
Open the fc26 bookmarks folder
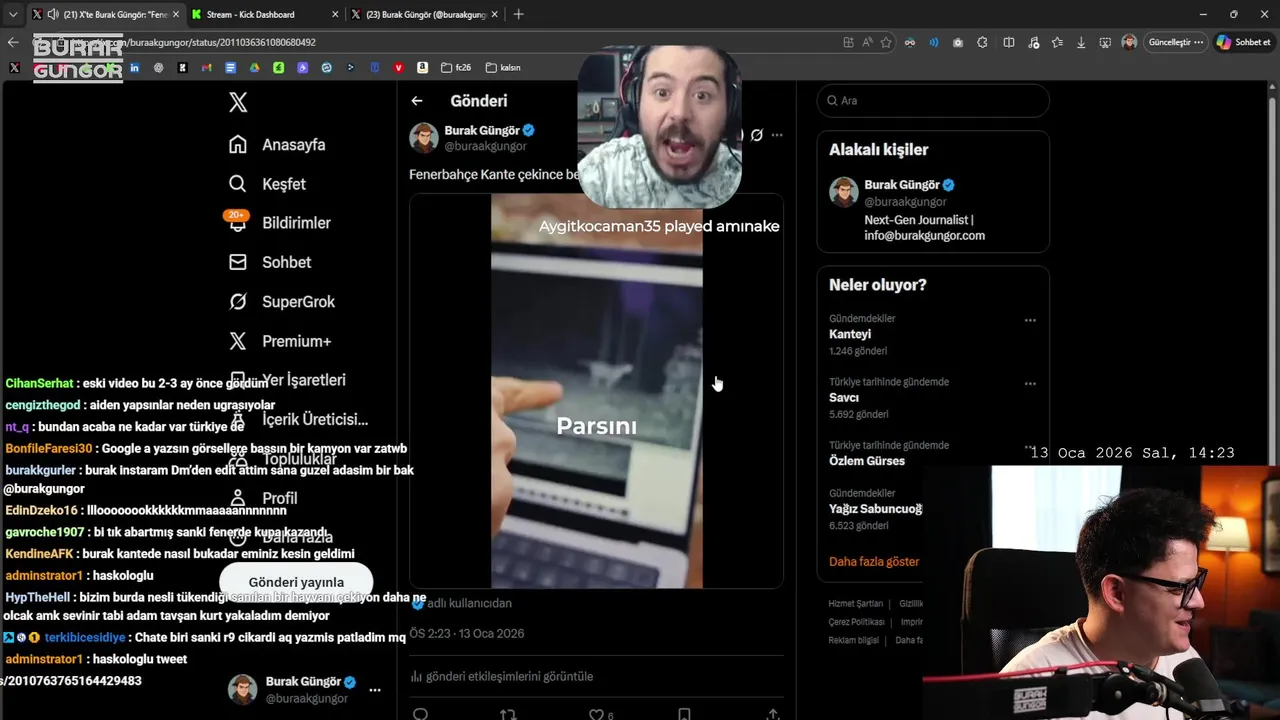(456, 68)
